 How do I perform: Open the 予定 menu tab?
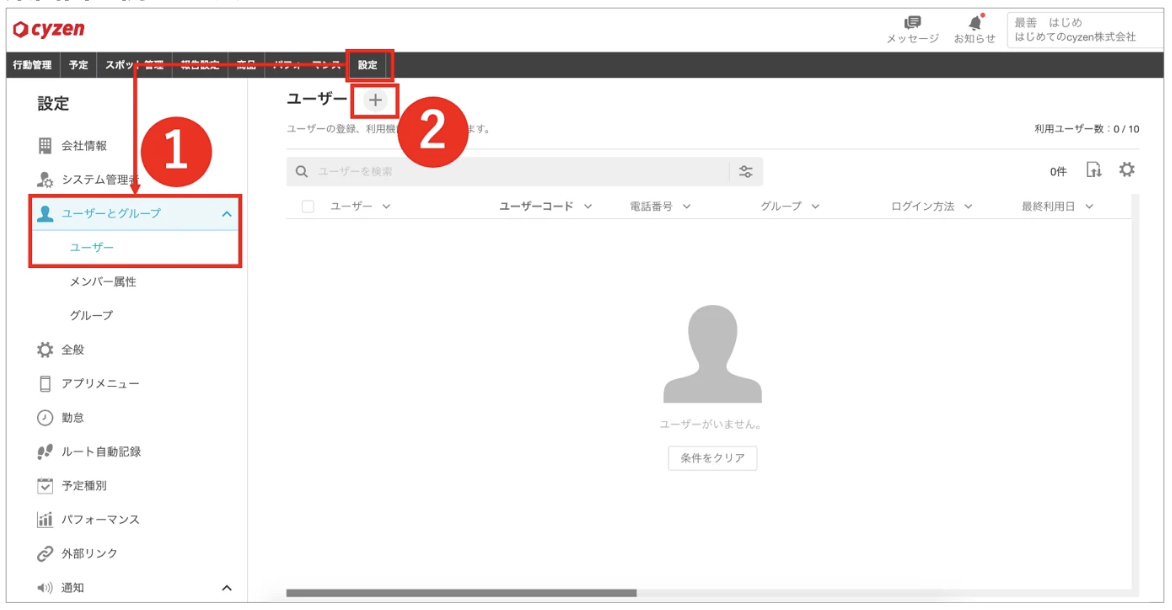[78, 65]
